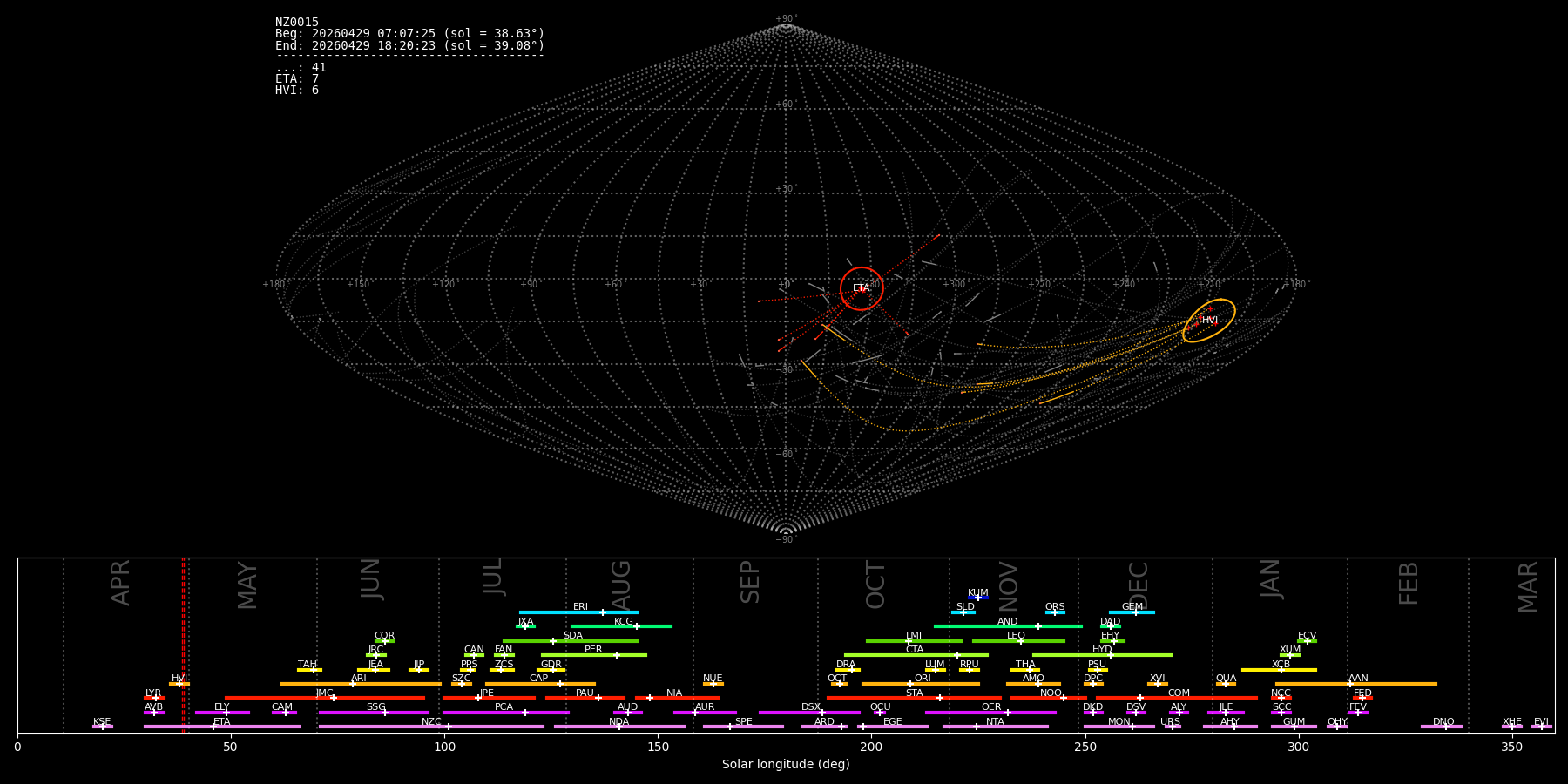Image resolution: width=1568 pixels, height=784 pixels.
Task: Click the KUM shower label on timeline
Action: 978,593
